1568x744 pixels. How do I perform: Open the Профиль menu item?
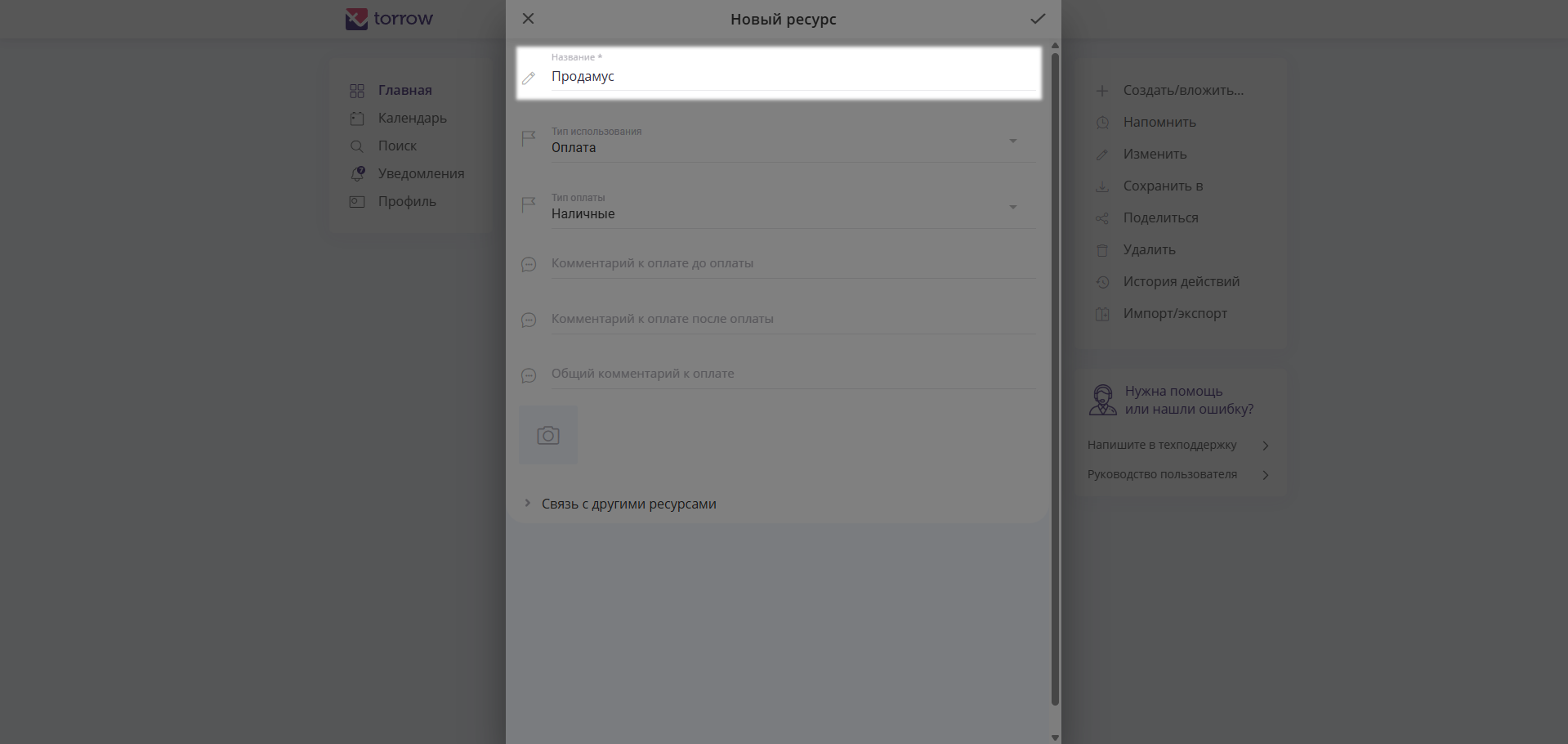[x=406, y=202]
